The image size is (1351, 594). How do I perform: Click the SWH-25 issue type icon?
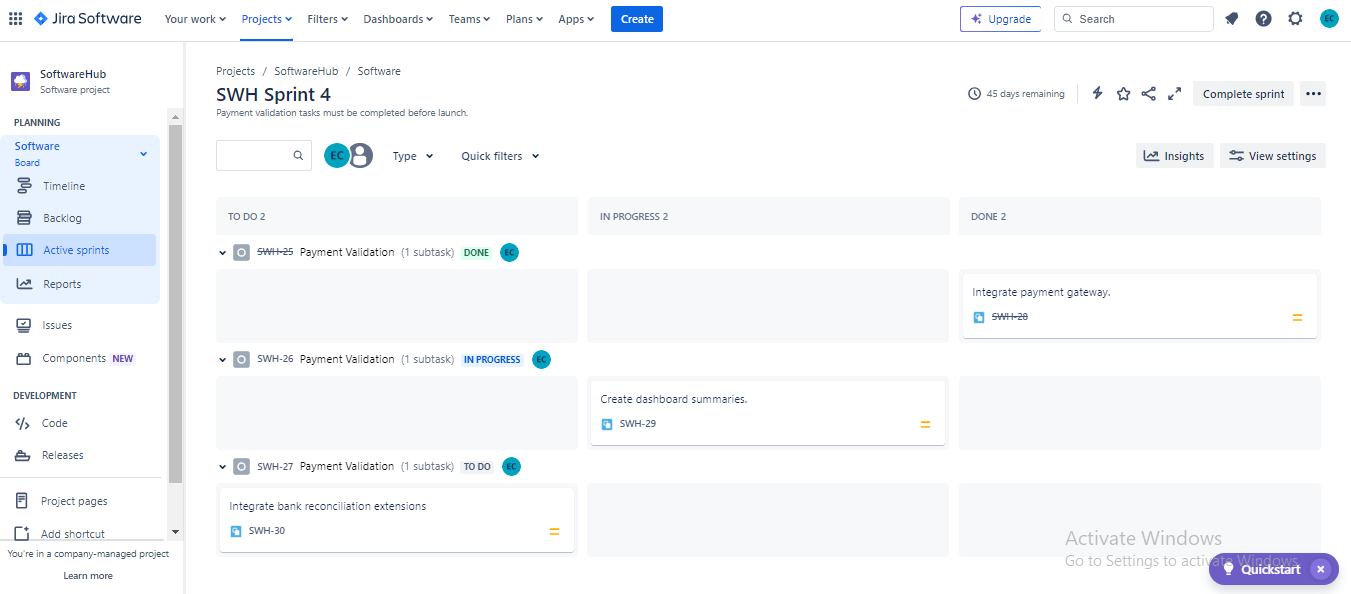pos(241,253)
